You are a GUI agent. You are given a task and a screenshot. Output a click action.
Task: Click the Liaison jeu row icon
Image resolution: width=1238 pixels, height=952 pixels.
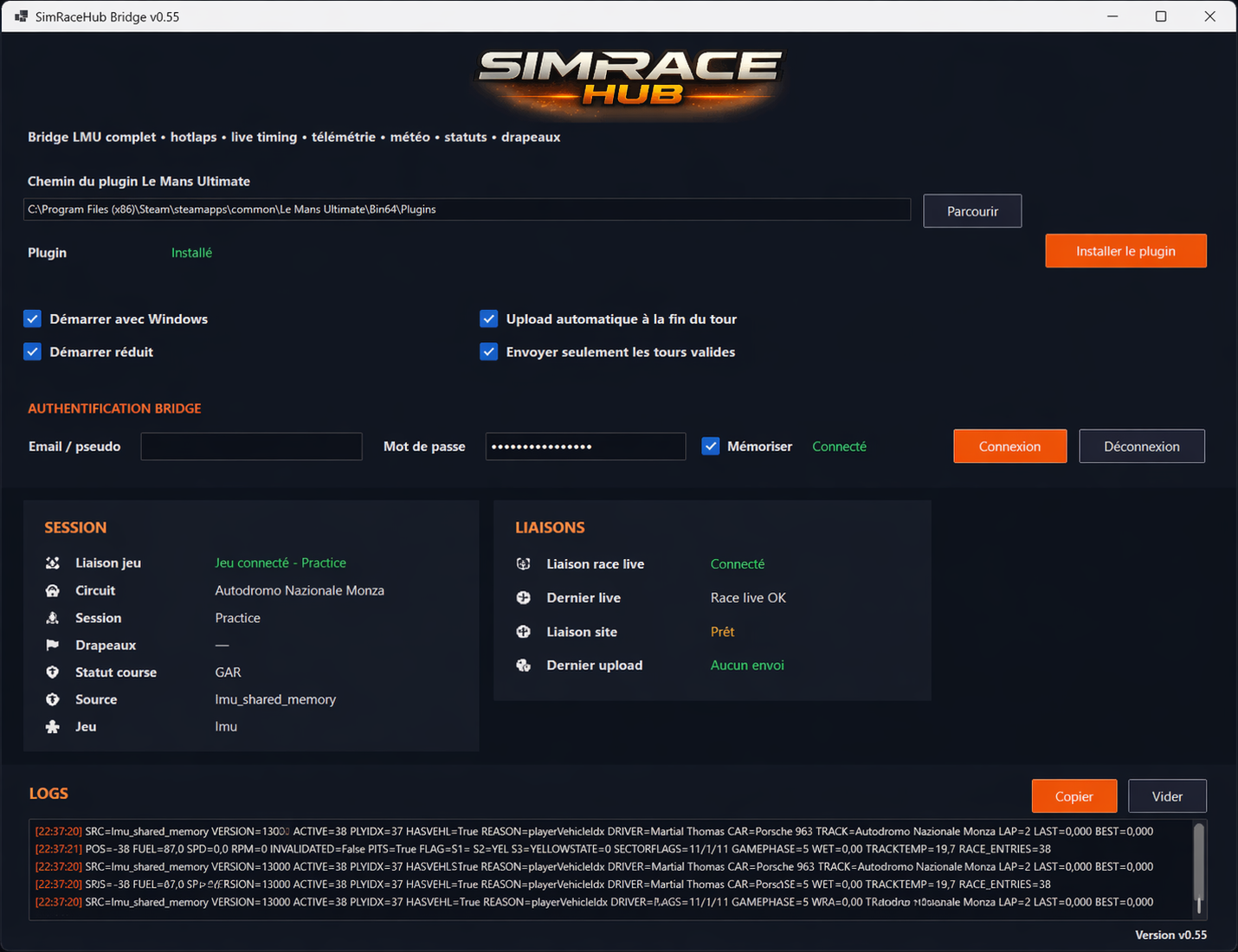coord(53,563)
